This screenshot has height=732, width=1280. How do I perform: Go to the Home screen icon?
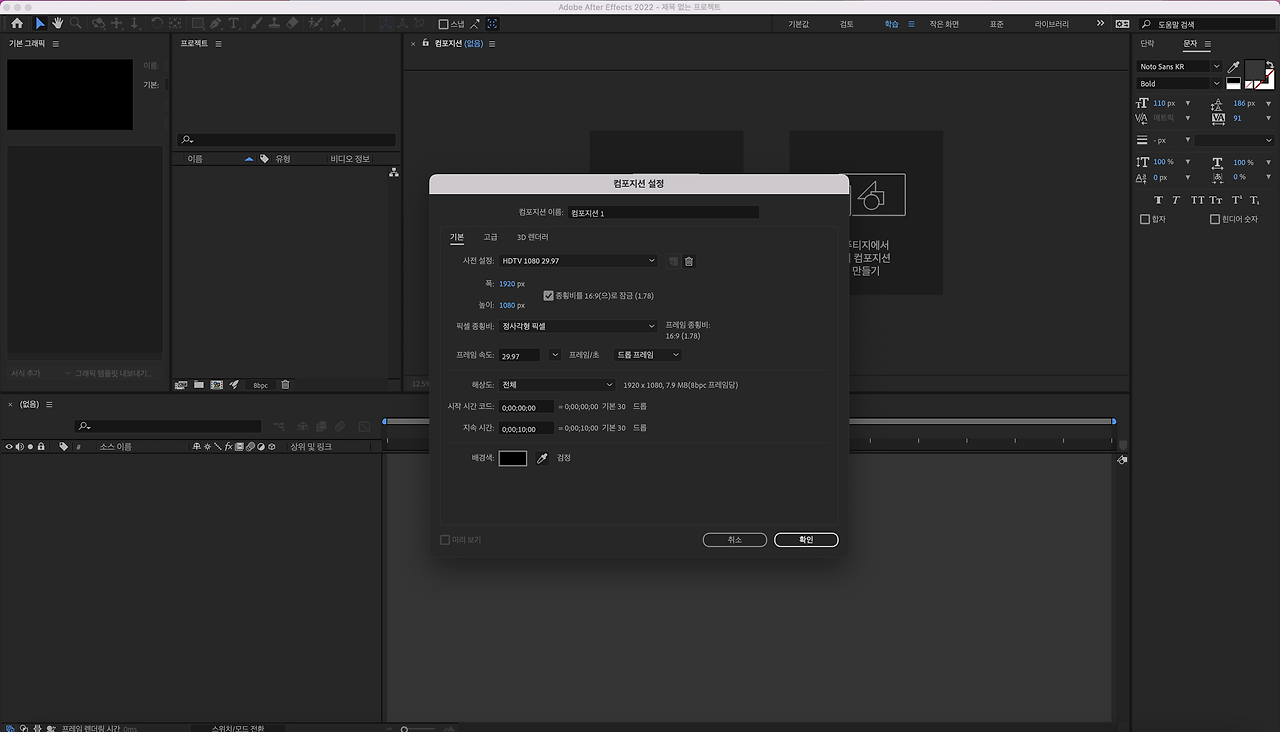(17, 23)
